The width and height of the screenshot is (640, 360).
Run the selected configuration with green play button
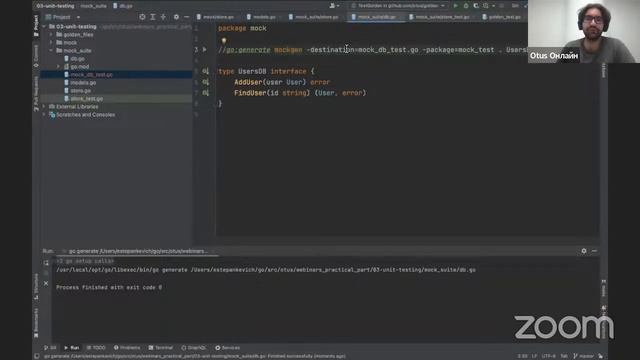[x=456, y=6]
